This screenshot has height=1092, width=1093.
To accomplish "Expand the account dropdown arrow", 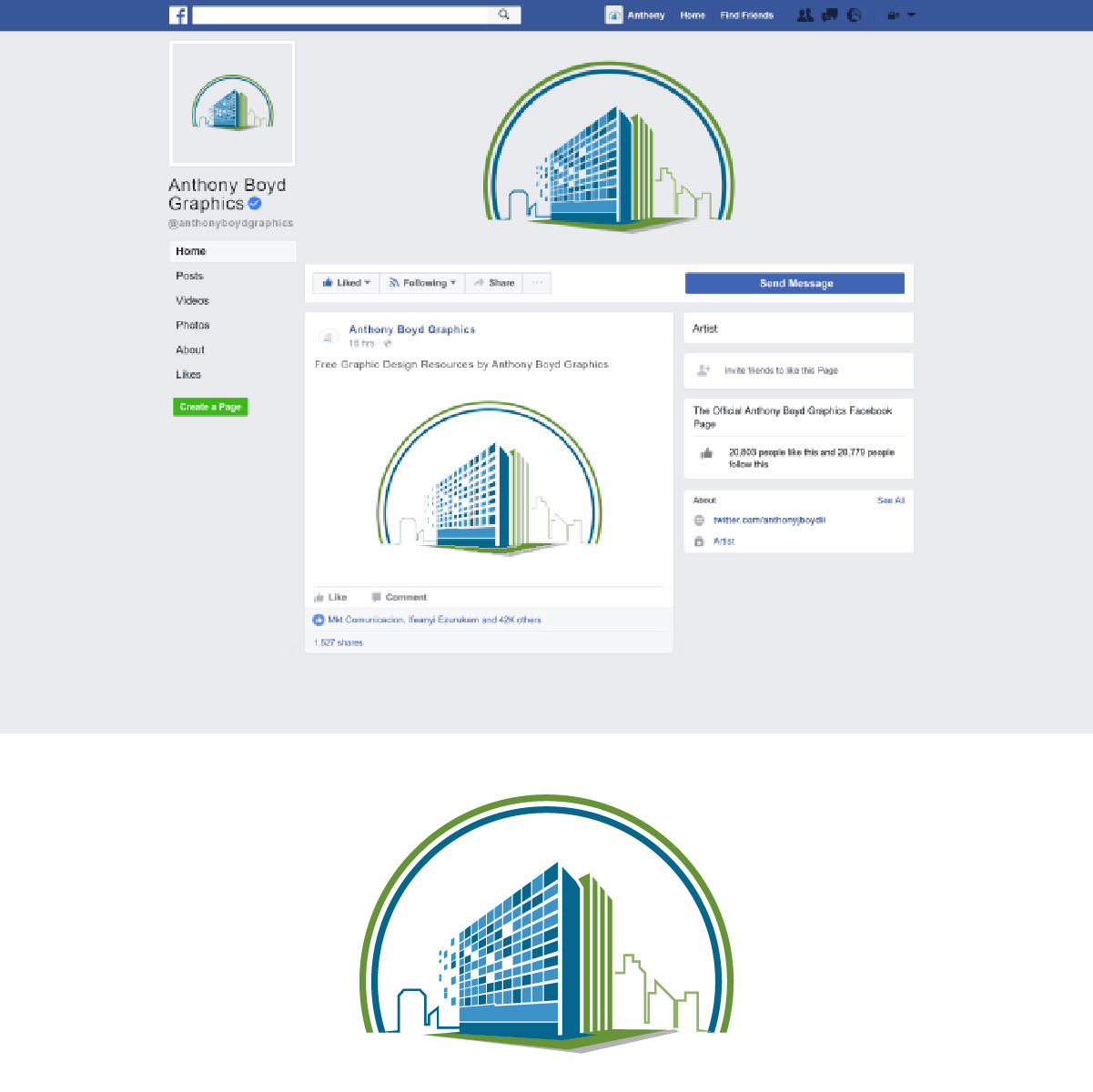I will [x=911, y=15].
